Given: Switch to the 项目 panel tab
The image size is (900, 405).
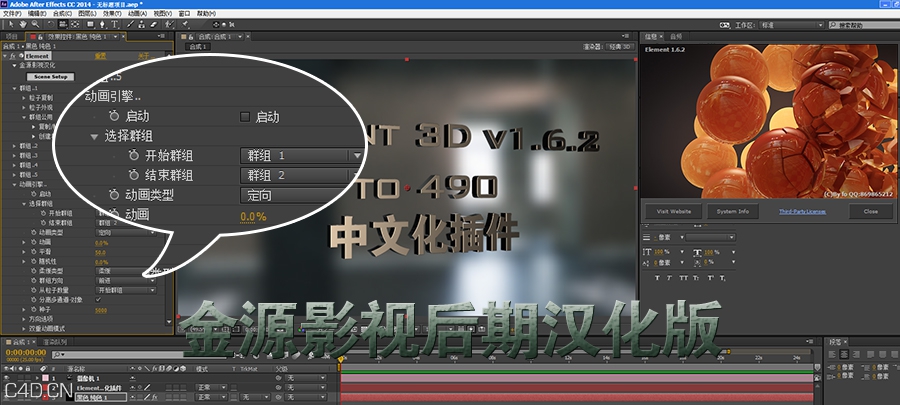Looking at the screenshot, I should pyautogui.click(x=12, y=36).
